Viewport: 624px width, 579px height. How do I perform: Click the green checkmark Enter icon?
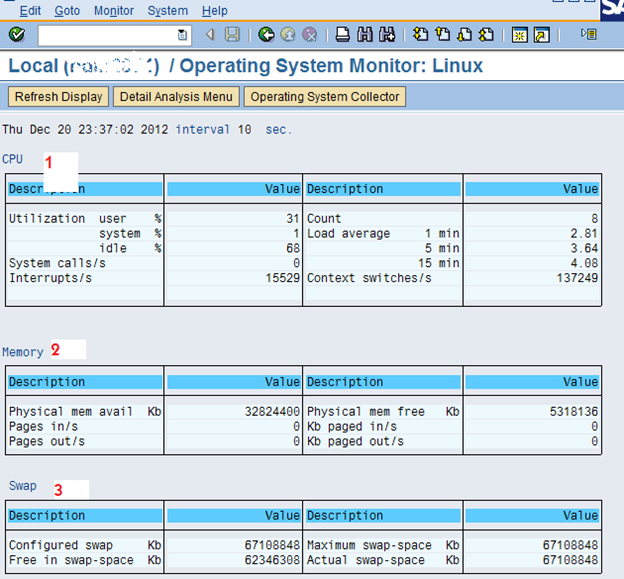(x=17, y=35)
